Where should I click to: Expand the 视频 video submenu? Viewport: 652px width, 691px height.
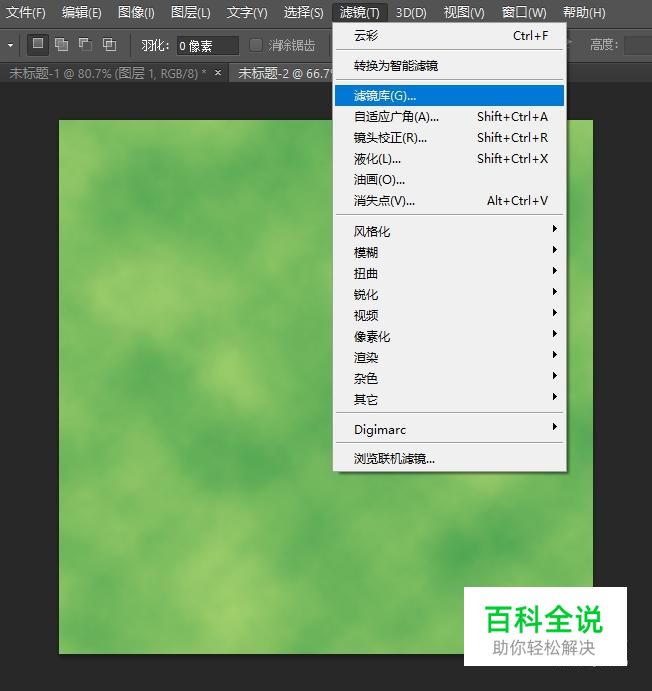(449, 315)
